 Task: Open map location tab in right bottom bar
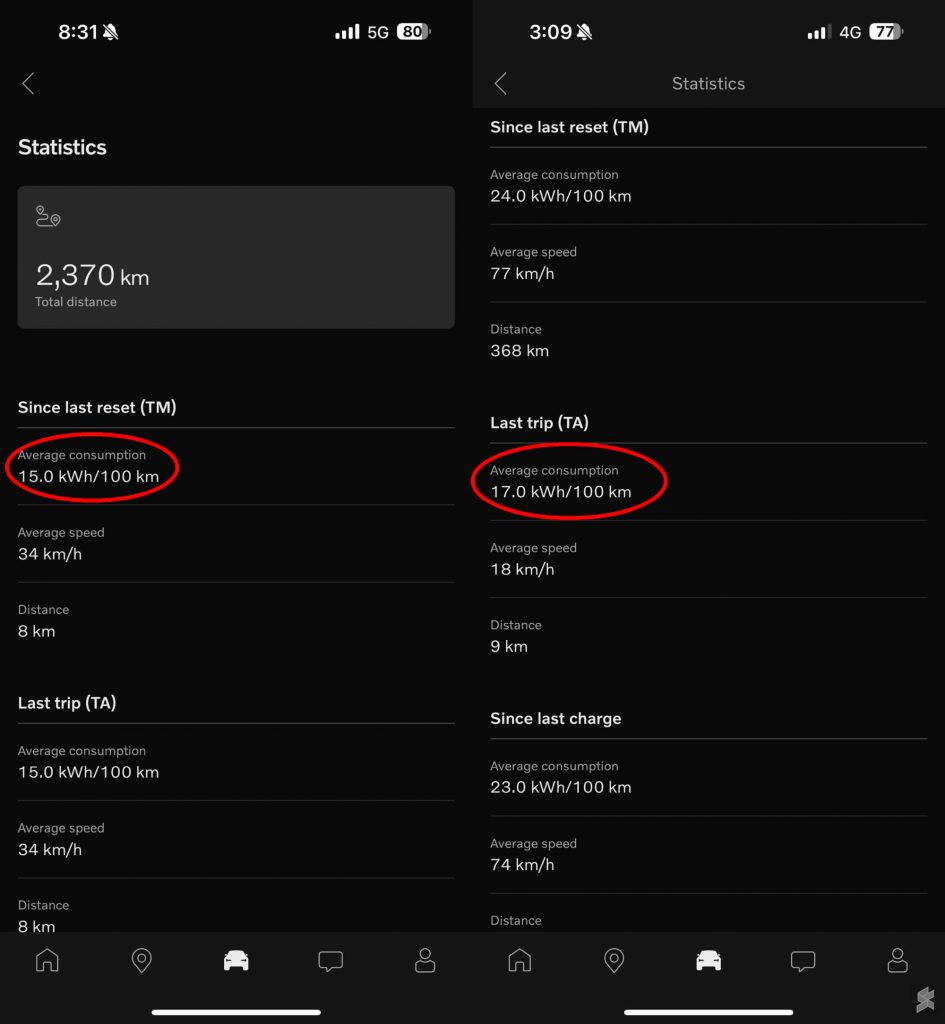pyautogui.click(x=614, y=960)
